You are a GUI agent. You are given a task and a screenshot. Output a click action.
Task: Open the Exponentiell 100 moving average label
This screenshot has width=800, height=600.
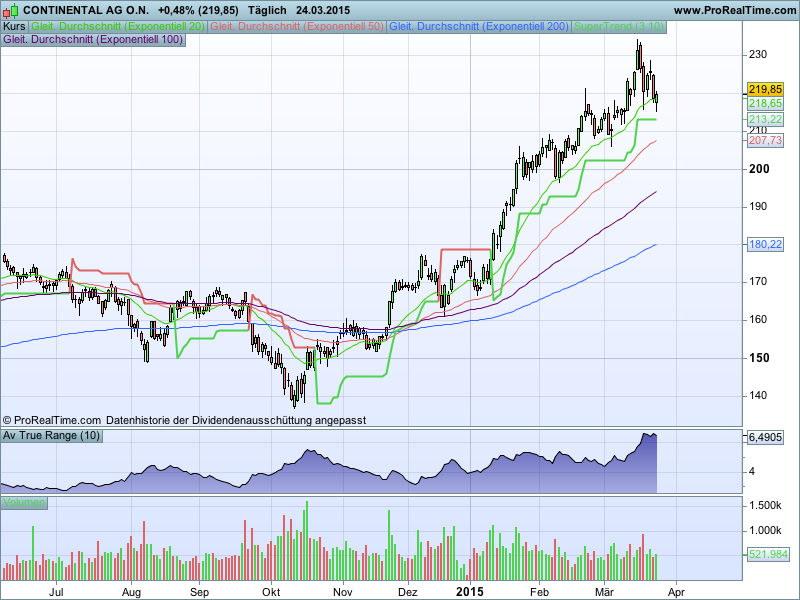click(93, 39)
